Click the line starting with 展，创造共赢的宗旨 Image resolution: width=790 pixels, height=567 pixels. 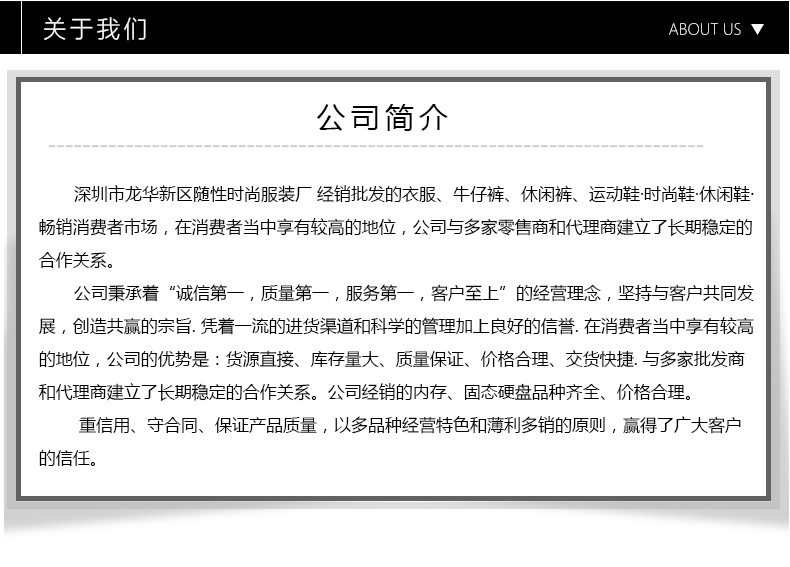(396, 327)
